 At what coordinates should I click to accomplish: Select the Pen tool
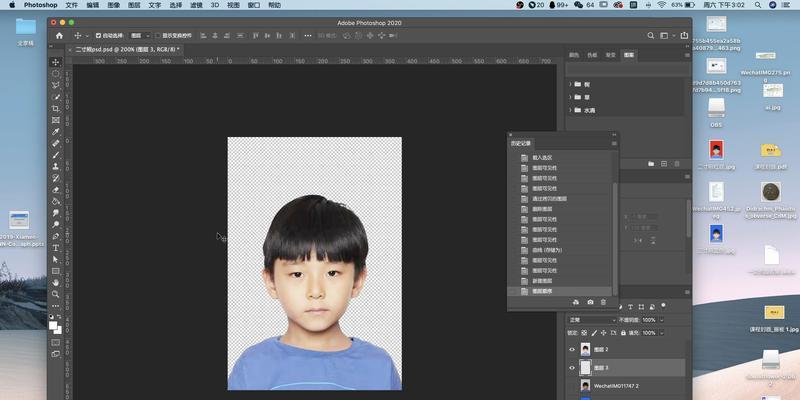click(x=56, y=236)
